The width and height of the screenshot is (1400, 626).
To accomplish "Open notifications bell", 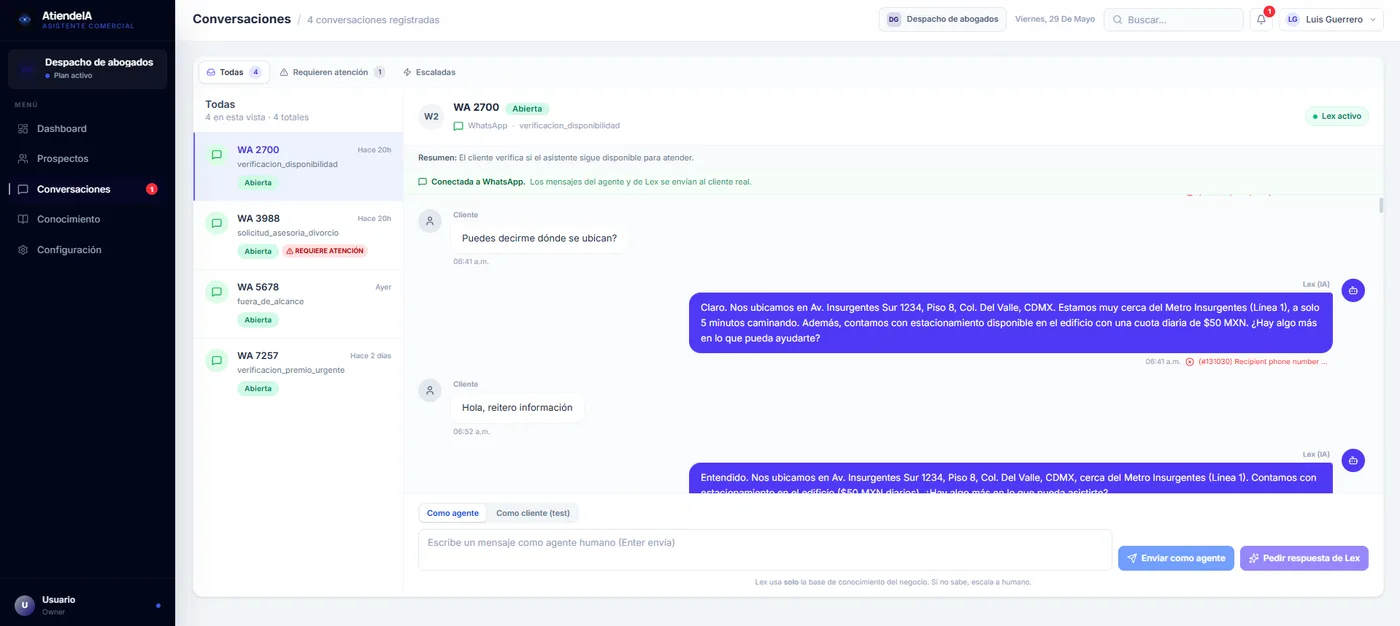I will 1262,19.
